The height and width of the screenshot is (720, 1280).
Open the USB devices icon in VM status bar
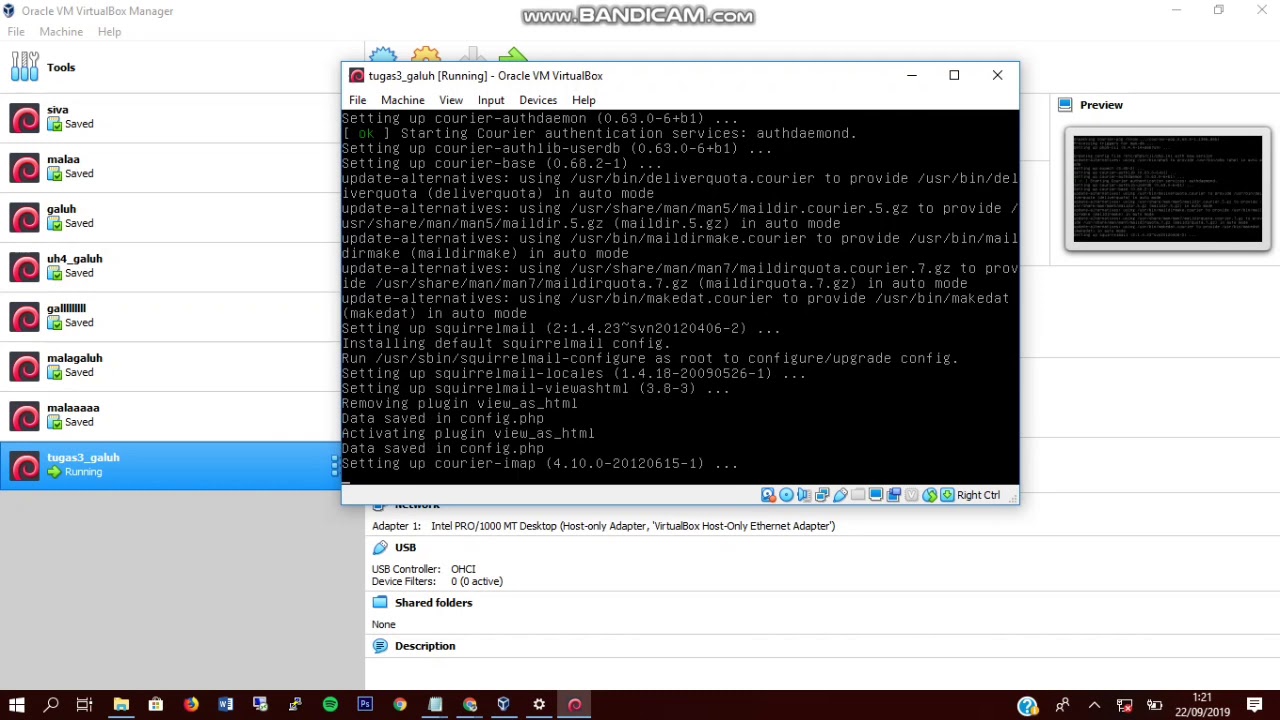point(840,495)
